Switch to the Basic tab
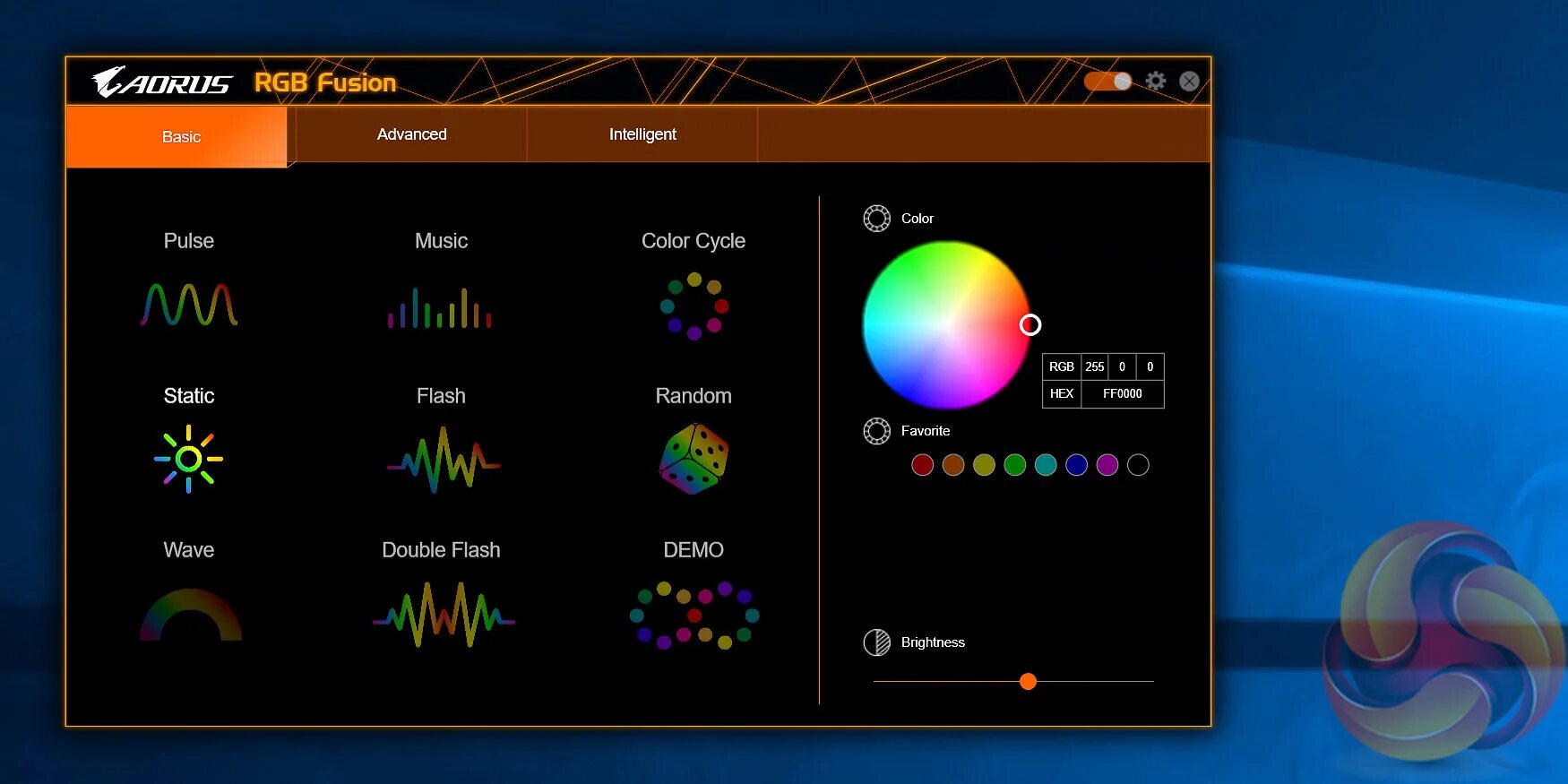 click(x=177, y=136)
